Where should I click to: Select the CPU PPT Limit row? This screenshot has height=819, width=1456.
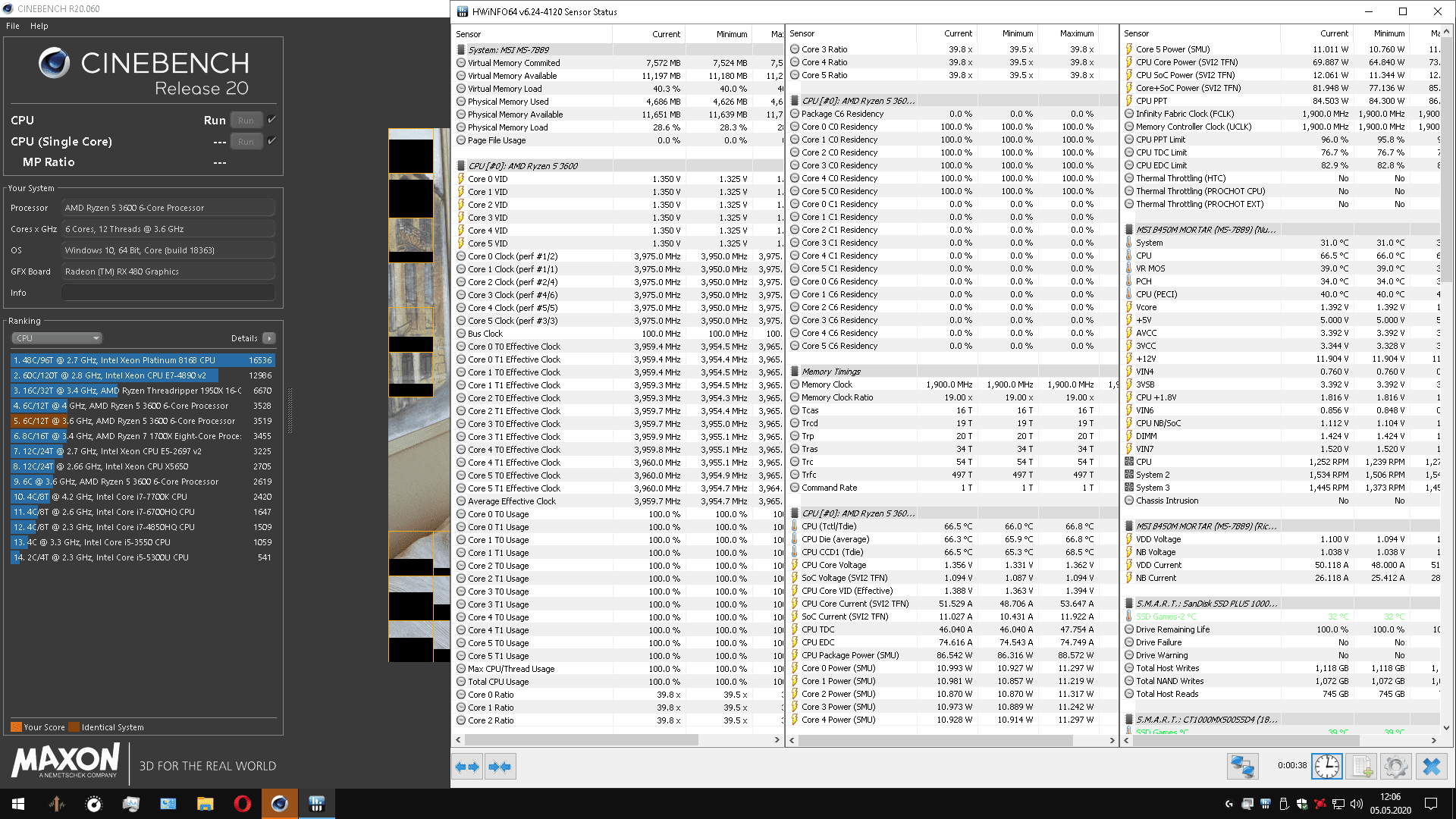click(1282, 140)
